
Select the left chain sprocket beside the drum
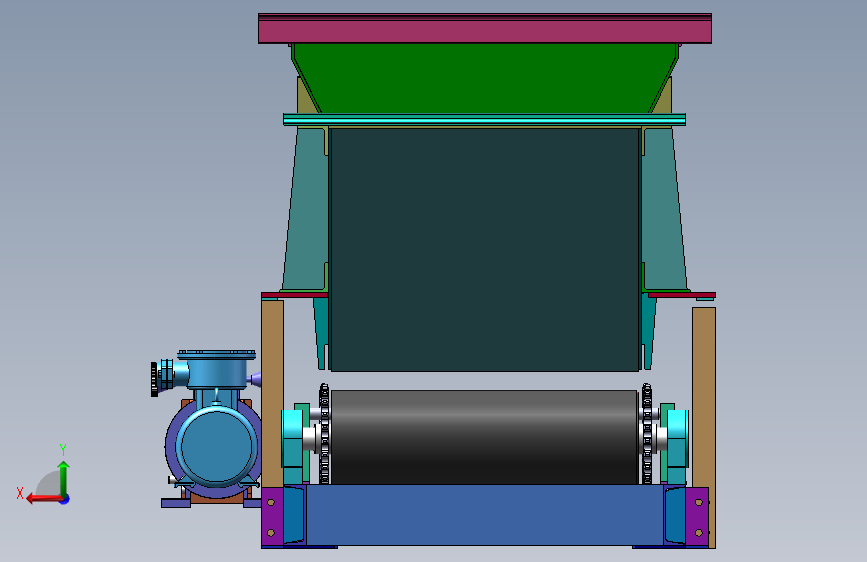324,434
